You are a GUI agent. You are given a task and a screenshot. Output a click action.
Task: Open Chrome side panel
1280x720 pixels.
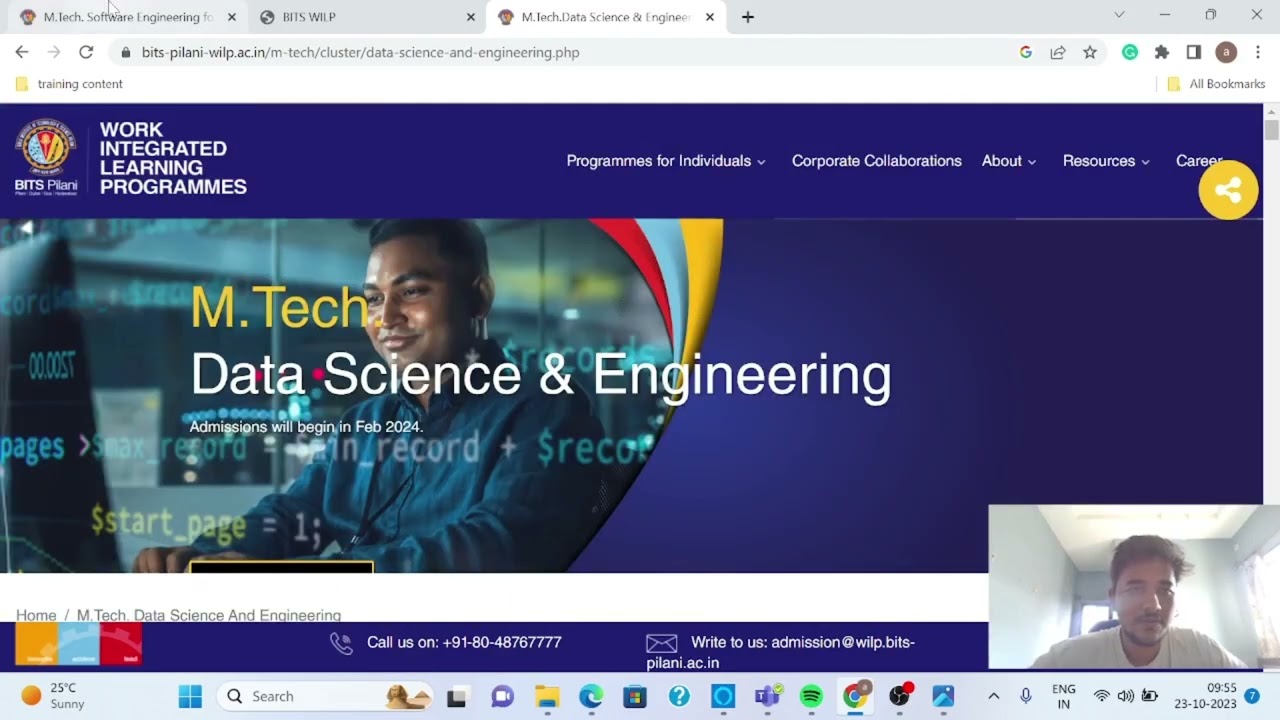[x=1194, y=52]
